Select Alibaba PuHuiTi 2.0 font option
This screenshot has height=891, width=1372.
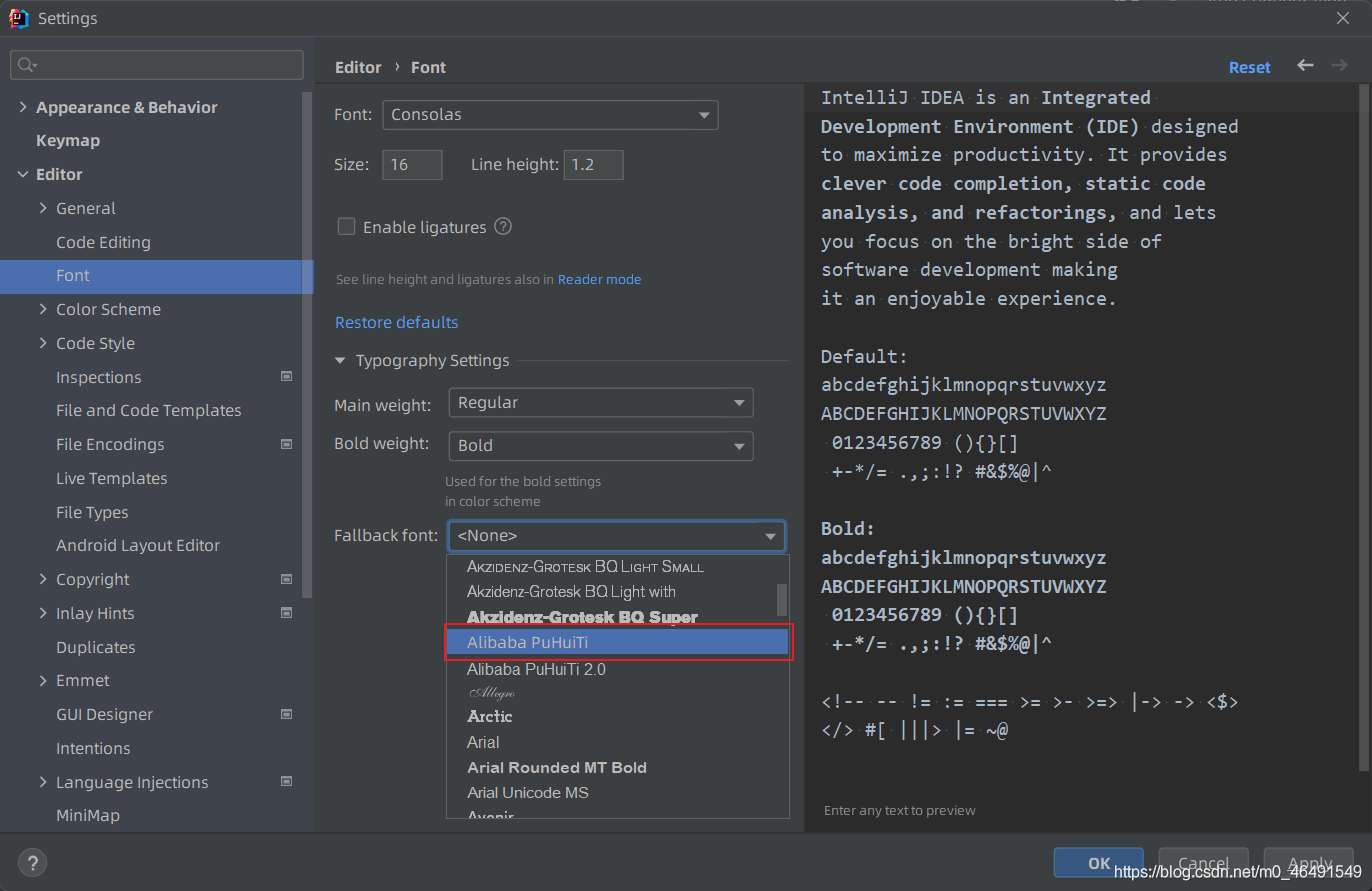(x=618, y=669)
